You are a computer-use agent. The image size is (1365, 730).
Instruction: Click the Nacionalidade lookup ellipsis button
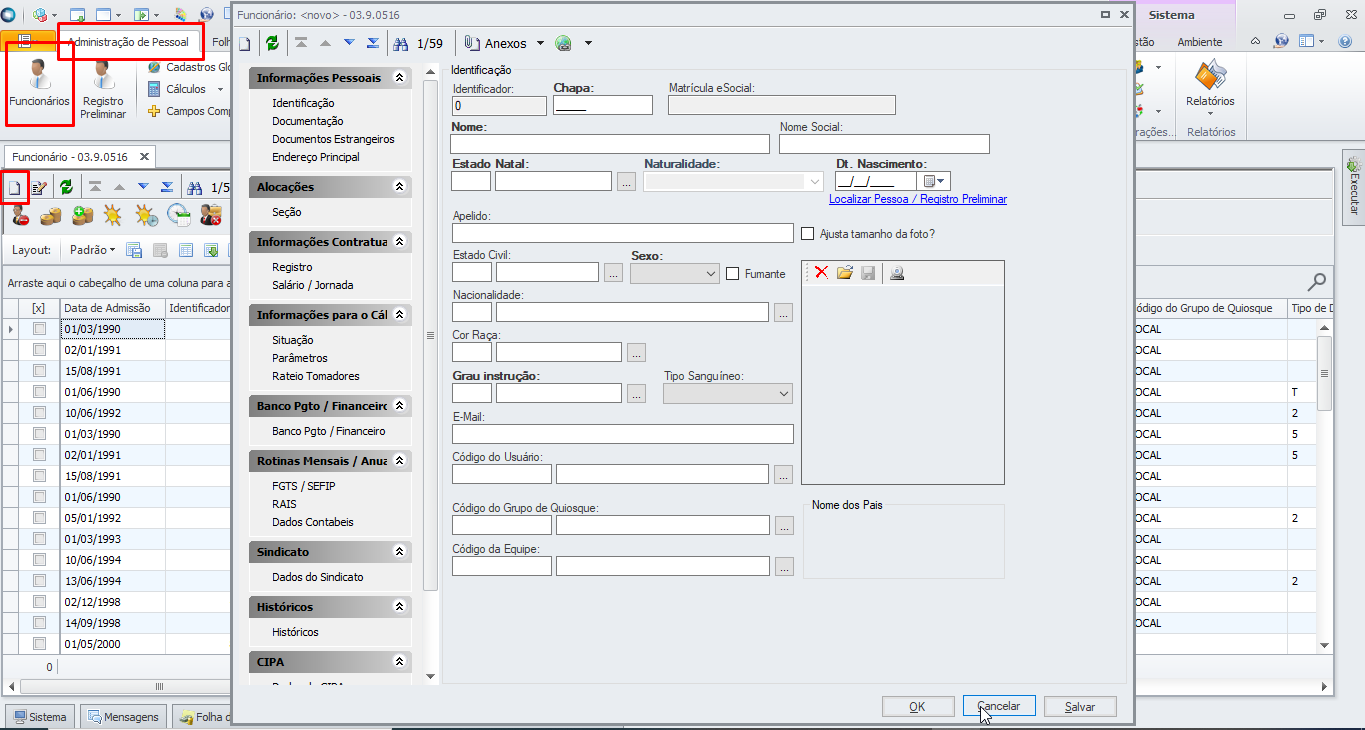tap(783, 313)
